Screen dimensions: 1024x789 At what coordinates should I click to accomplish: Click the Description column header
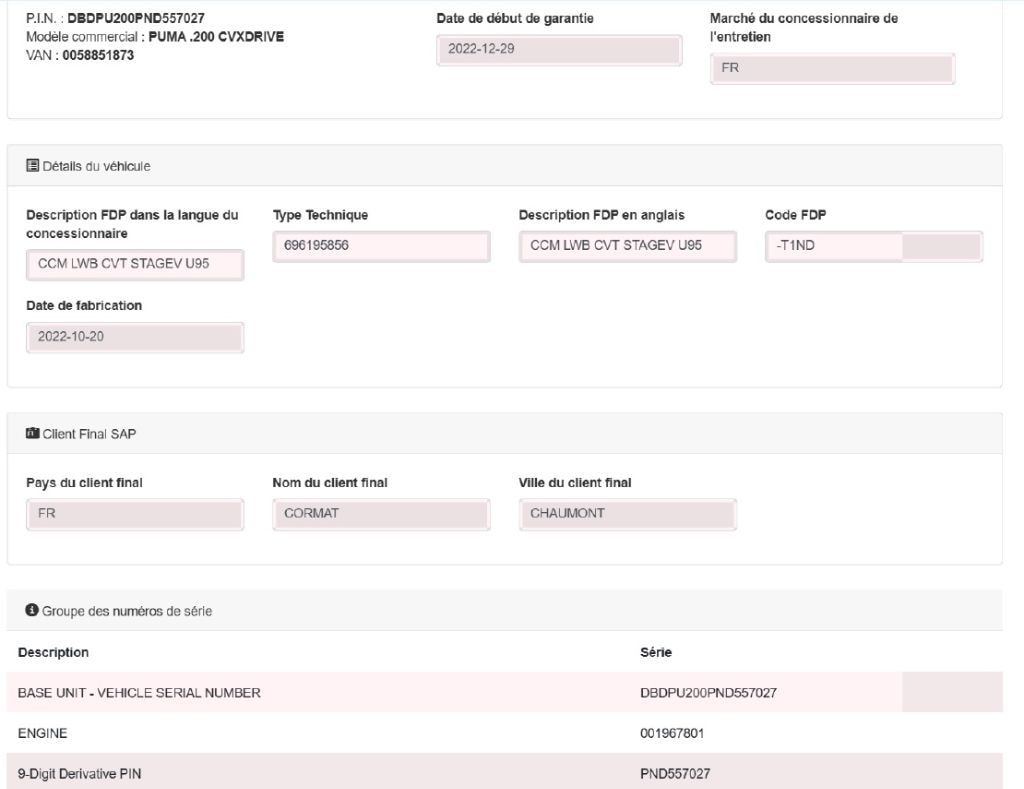(54, 652)
